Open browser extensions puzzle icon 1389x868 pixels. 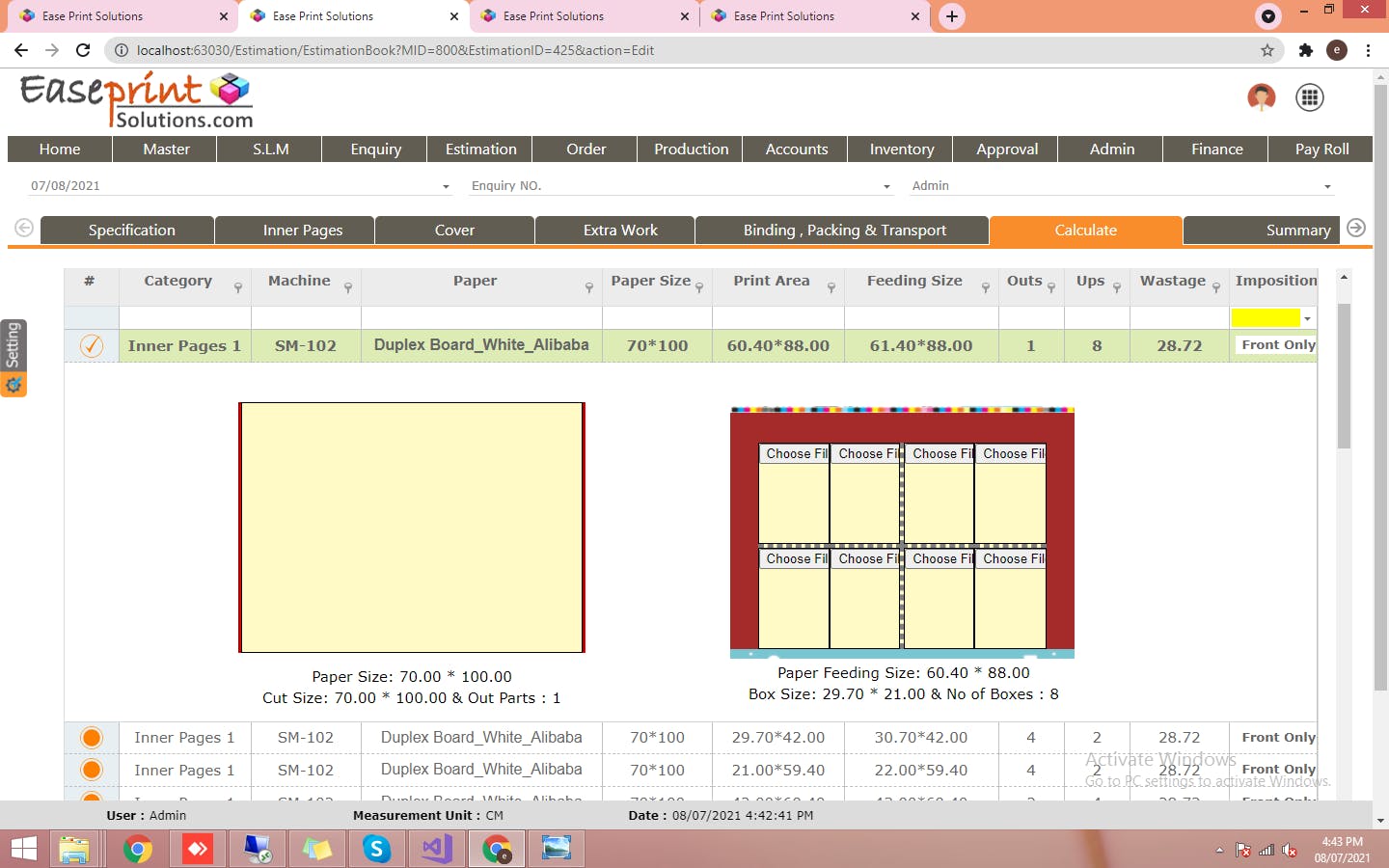pos(1306,50)
